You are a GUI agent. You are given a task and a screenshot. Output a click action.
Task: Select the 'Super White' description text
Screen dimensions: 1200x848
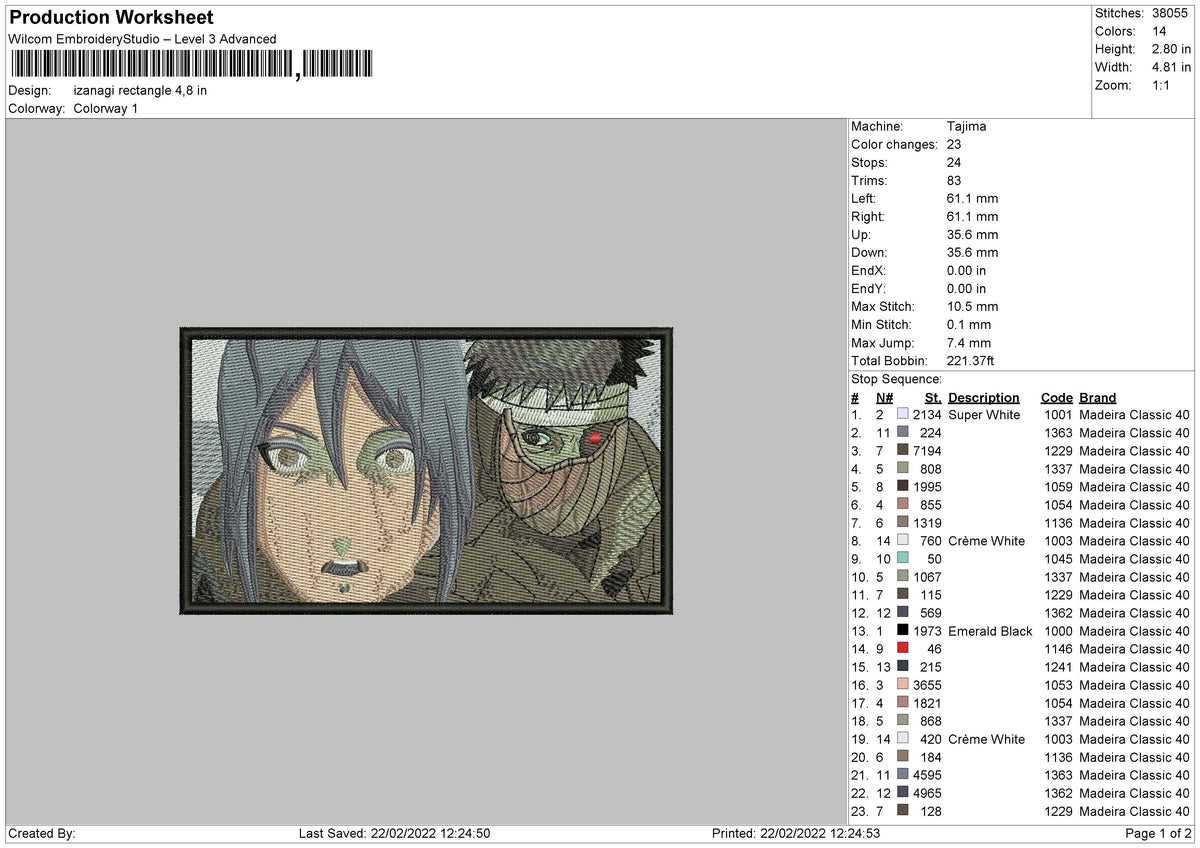[985, 415]
